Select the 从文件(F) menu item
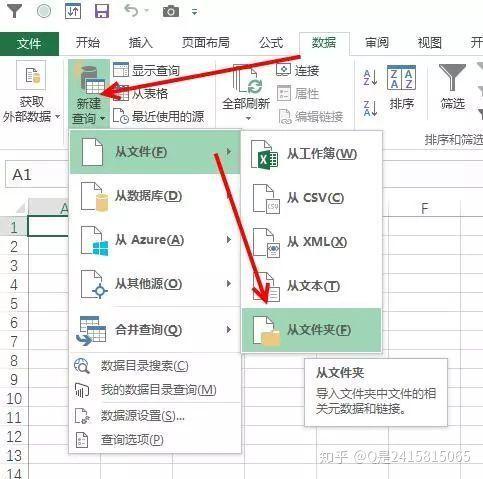The image size is (483, 479). (x=155, y=152)
